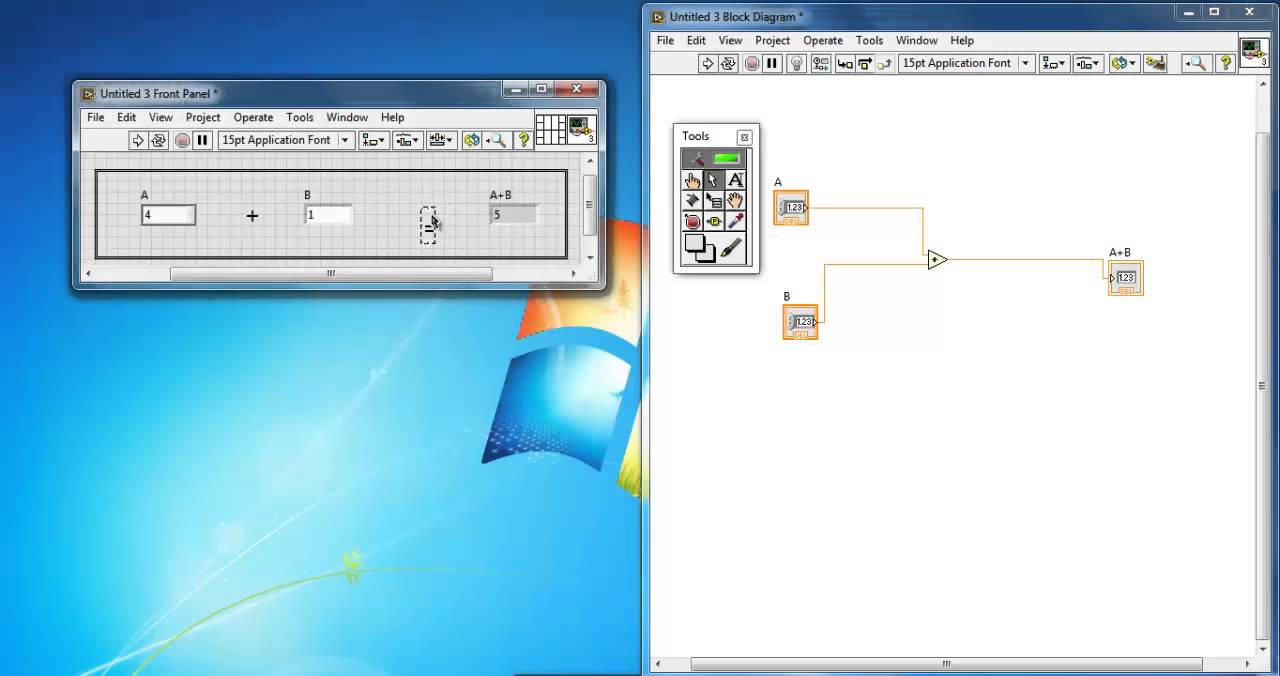The image size is (1280, 676).
Task: Open Align Objects dropdown in Block Diagram
Action: click(1054, 63)
